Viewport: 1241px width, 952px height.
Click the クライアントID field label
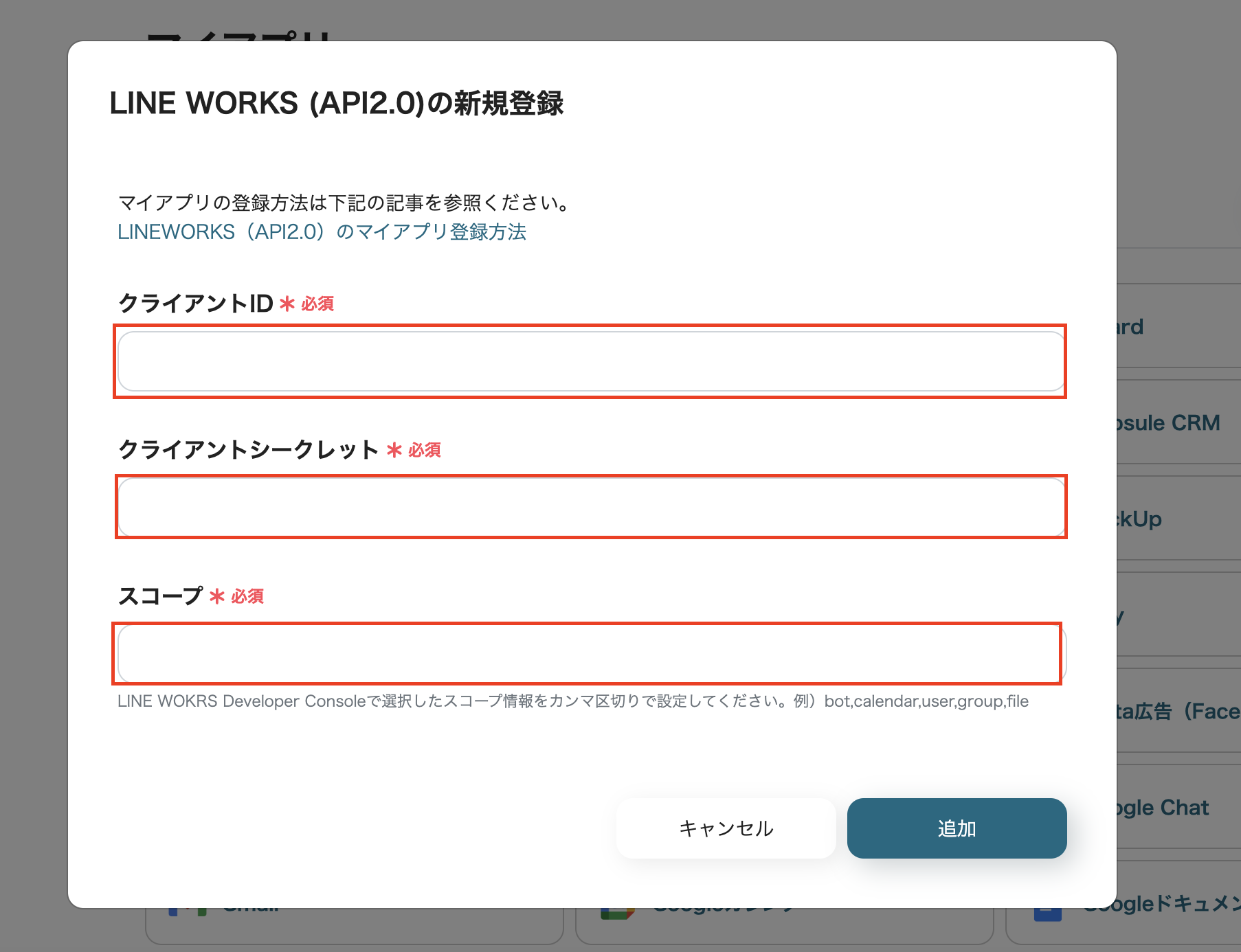[196, 304]
